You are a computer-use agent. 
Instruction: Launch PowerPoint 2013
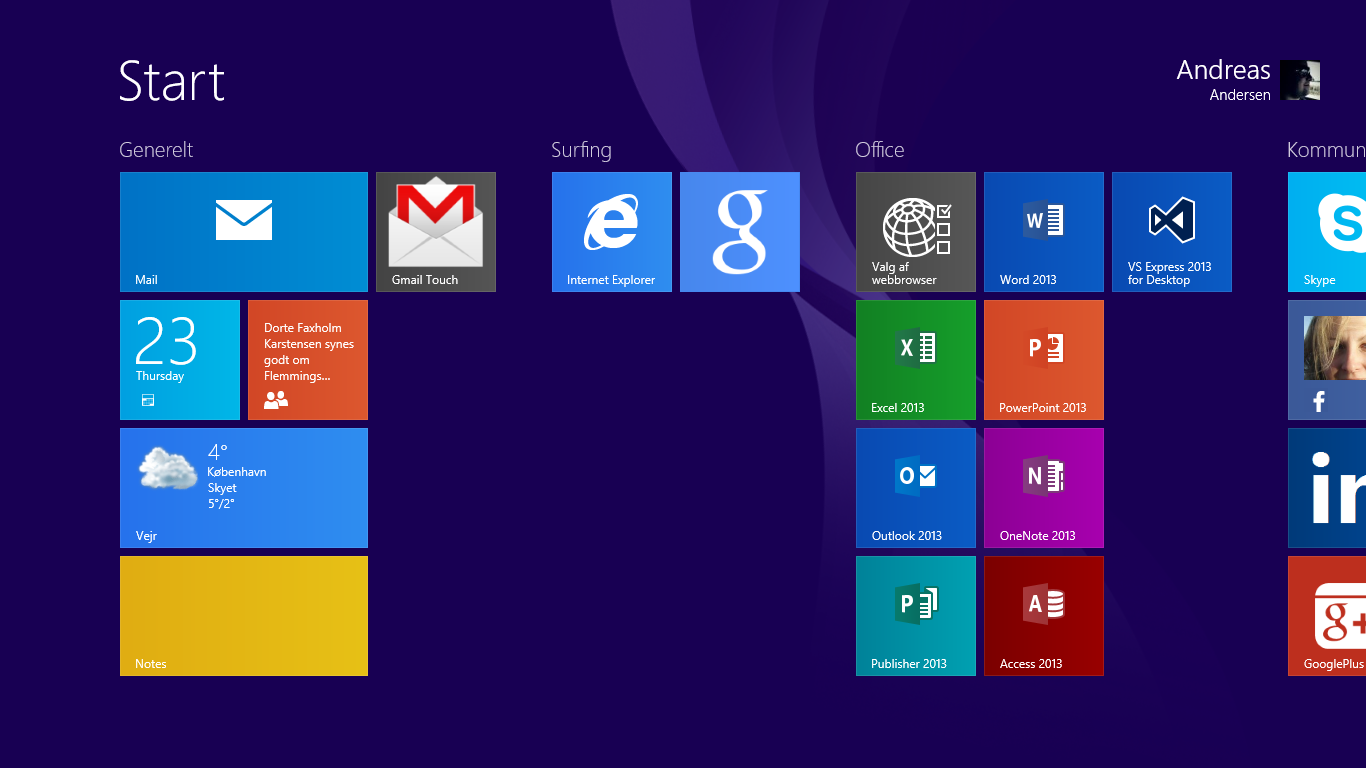(1044, 360)
